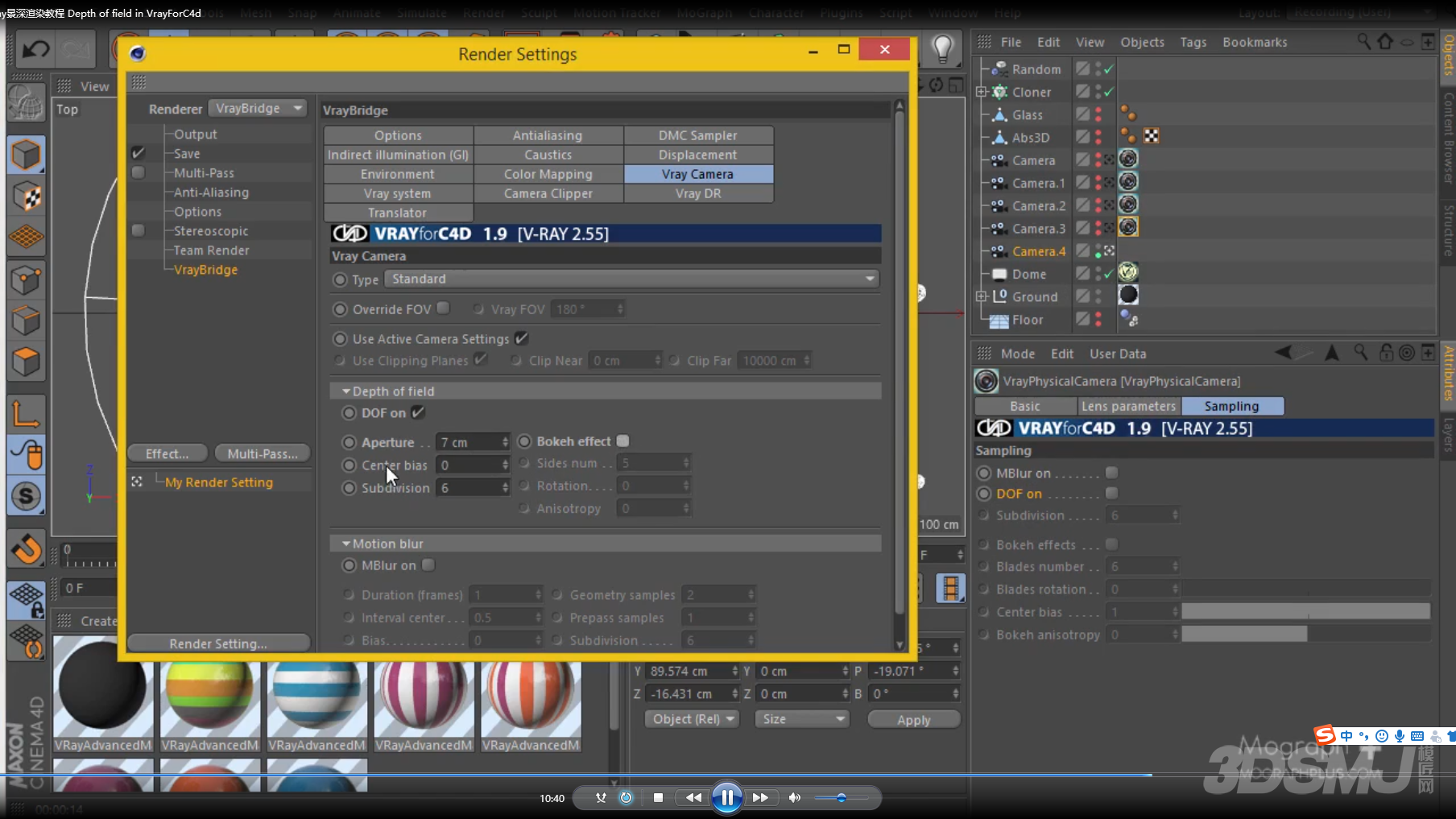Collapse the Motion blur section

pos(346,543)
